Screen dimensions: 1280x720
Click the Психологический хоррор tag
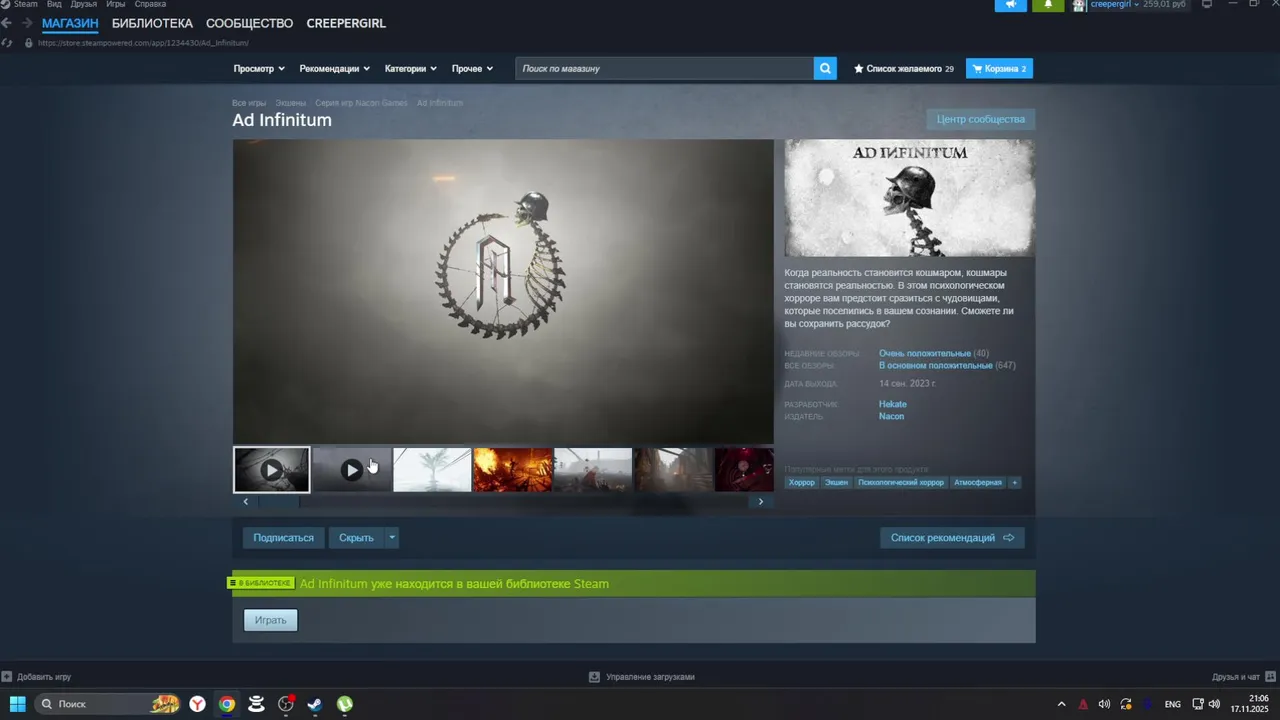(901, 482)
